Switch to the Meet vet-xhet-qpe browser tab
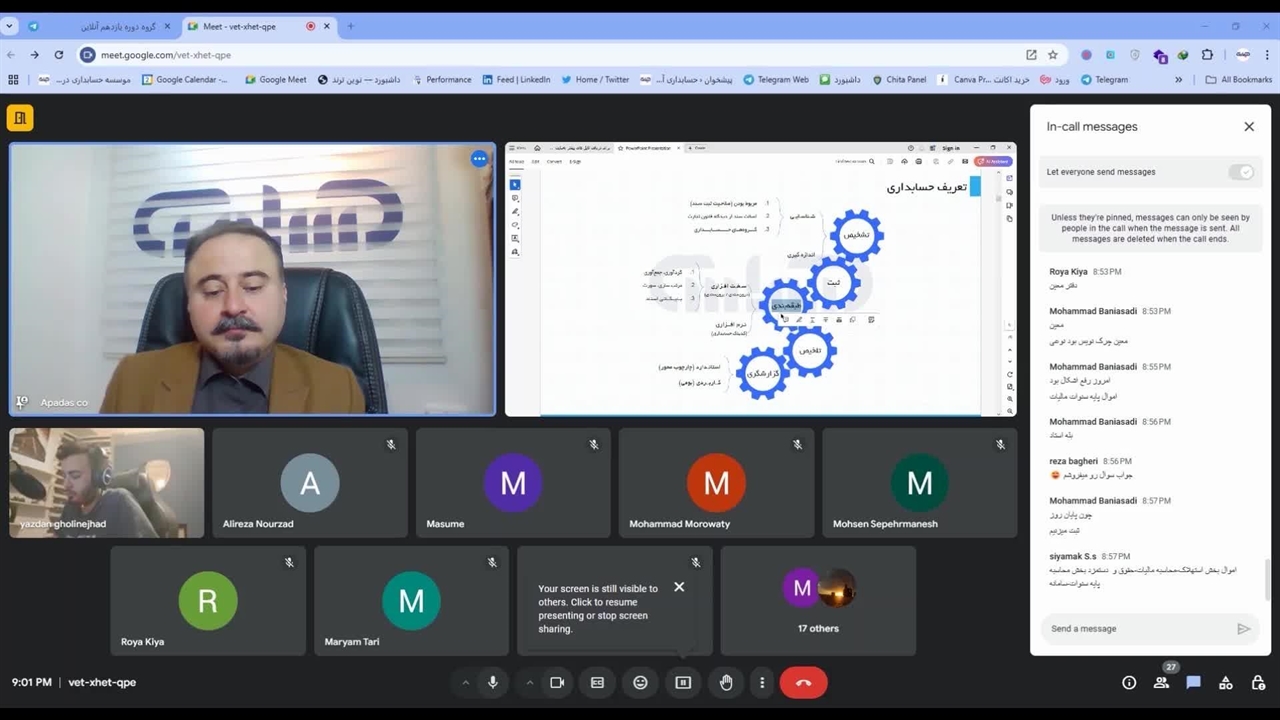This screenshot has width=1280, height=720. [240, 27]
